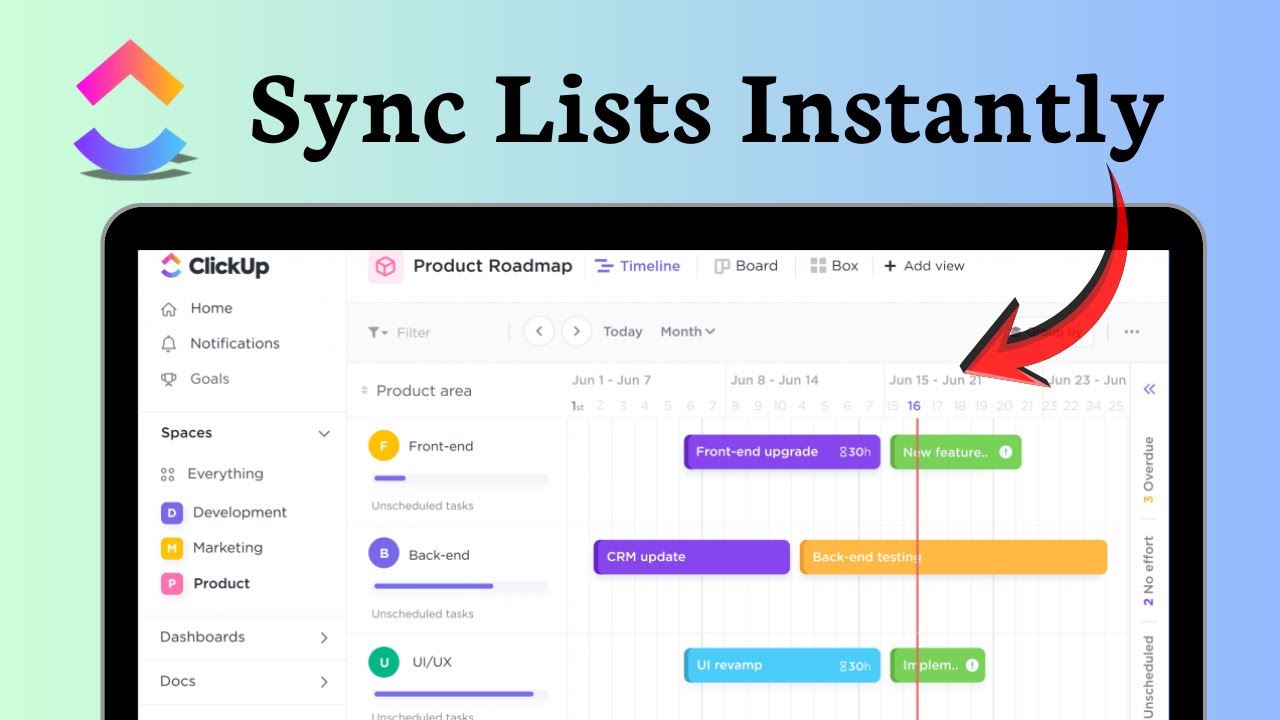Open the Filter control

coord(399,332)
